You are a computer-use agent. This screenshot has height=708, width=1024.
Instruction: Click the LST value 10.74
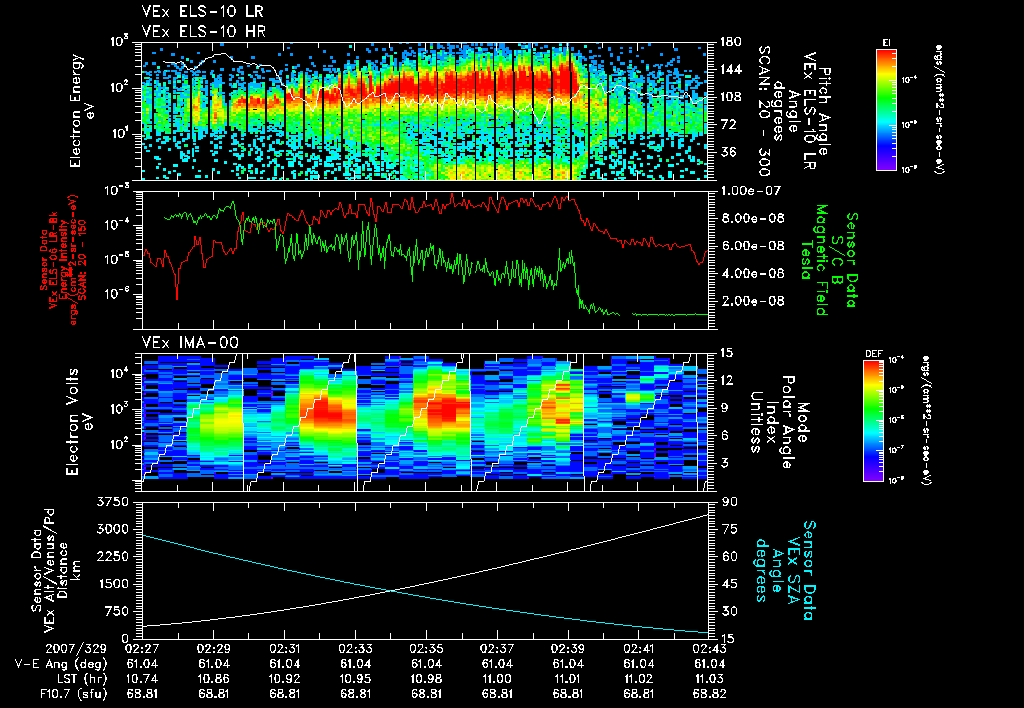(x=142, y=679)
